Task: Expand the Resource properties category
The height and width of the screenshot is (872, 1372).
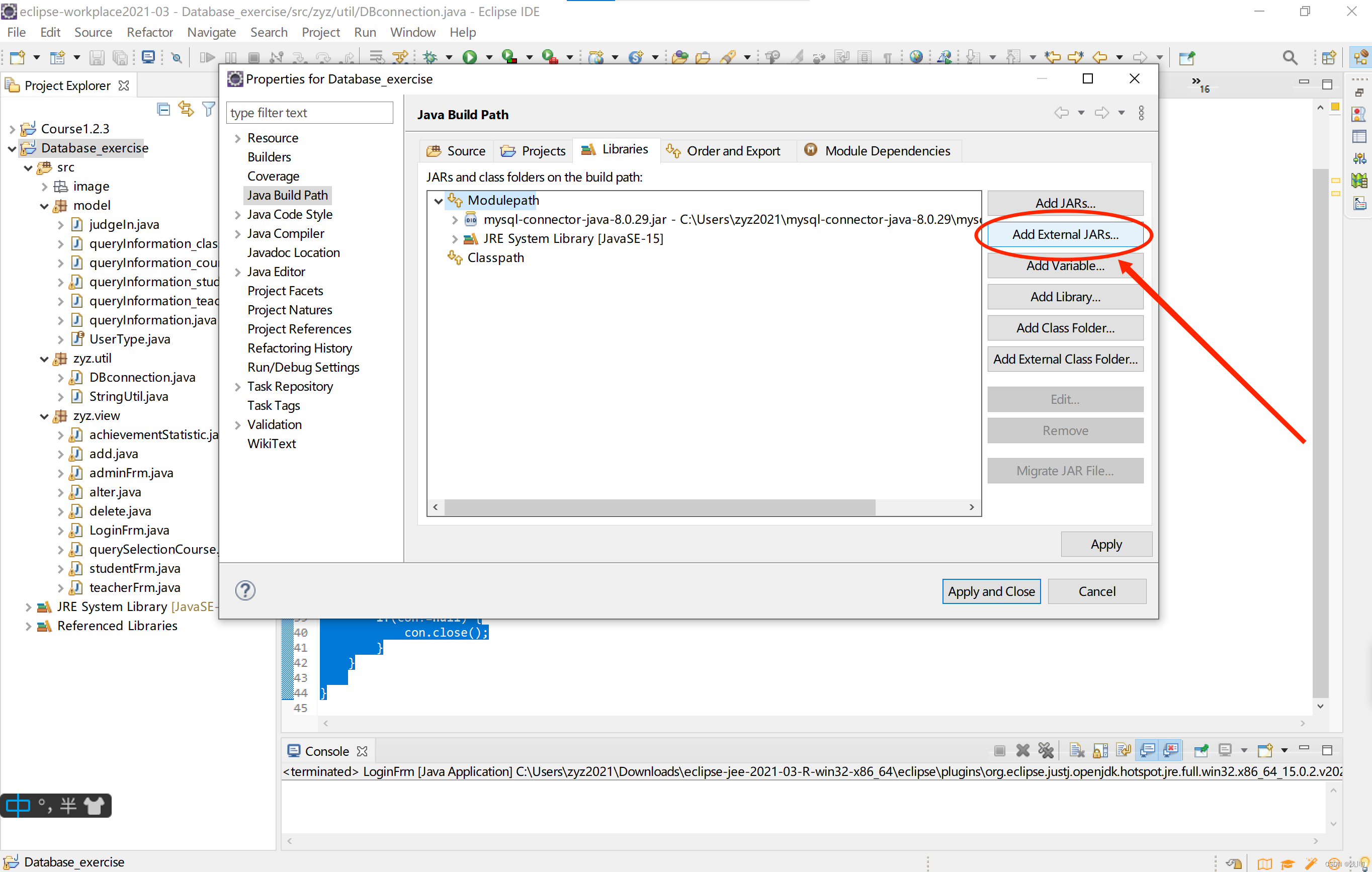Action: coord(237,138)
